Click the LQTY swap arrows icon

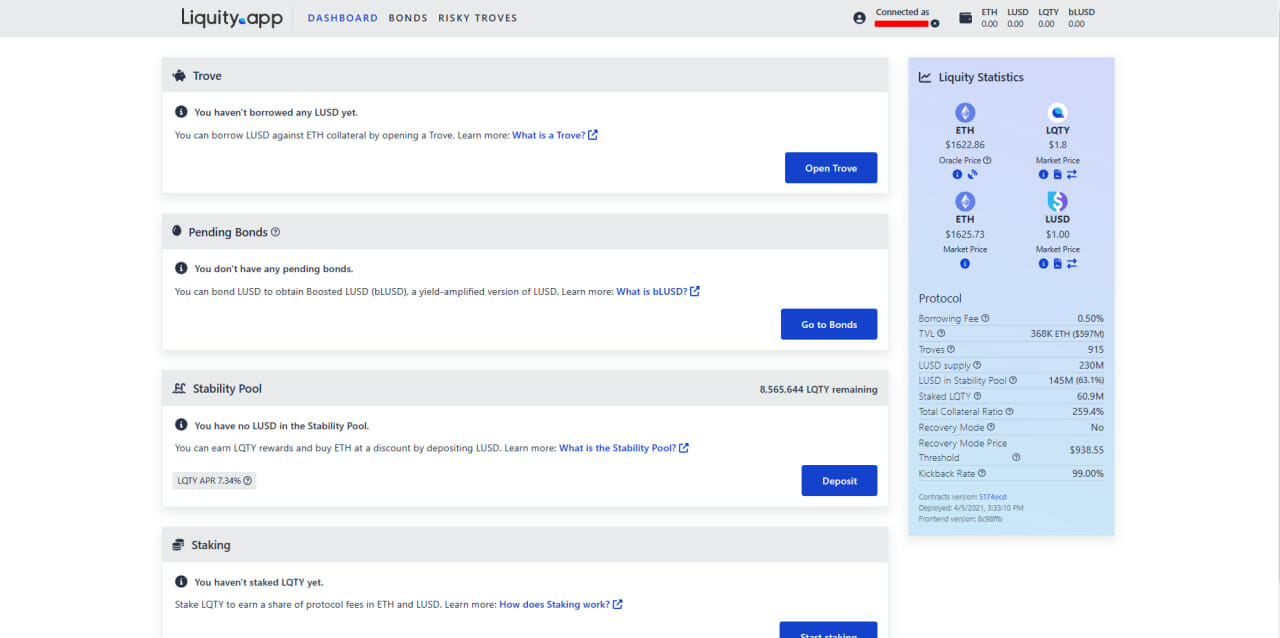pos(1072,174)
